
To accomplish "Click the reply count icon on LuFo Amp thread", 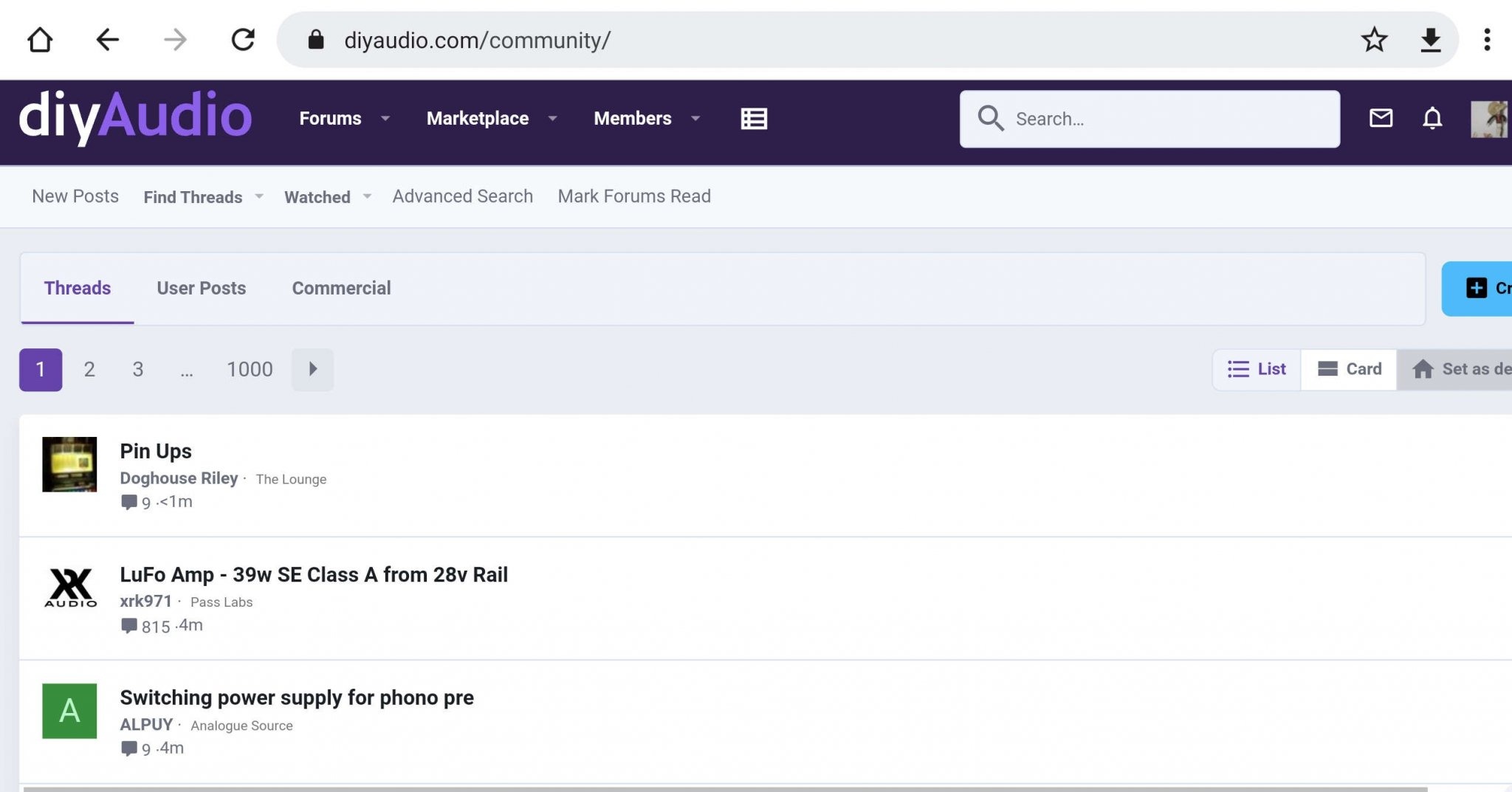I will pos(129,626).
